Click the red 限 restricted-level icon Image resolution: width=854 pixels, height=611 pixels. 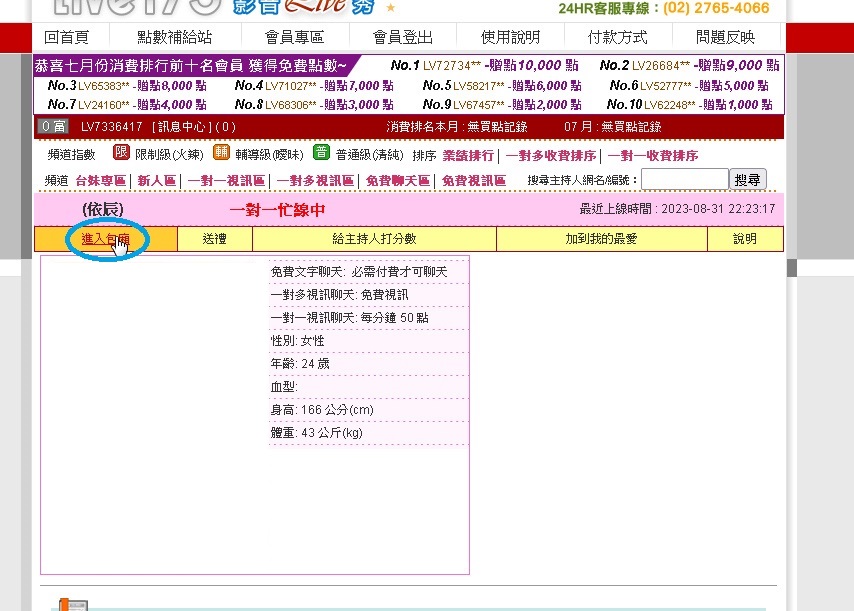[x=121, y=152]
